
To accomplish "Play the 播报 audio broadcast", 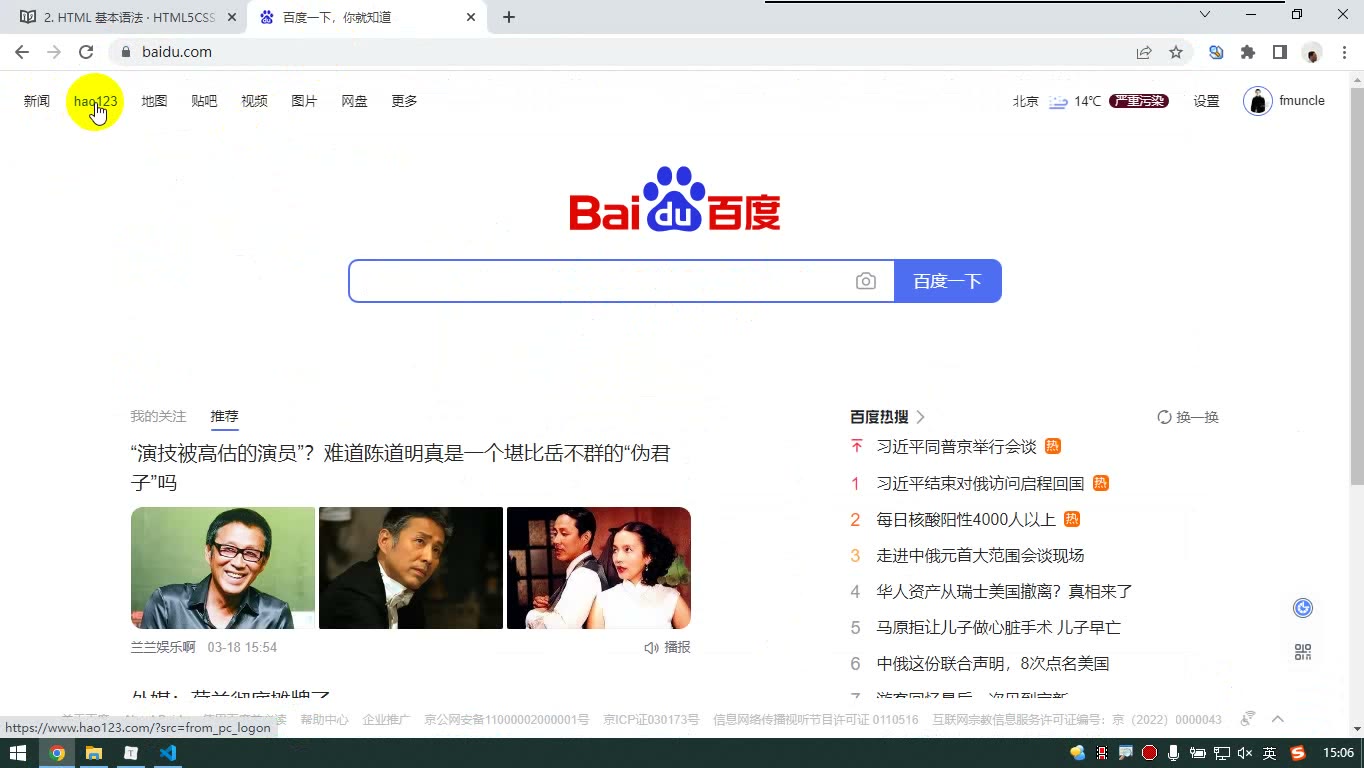I will click(667, 647).
